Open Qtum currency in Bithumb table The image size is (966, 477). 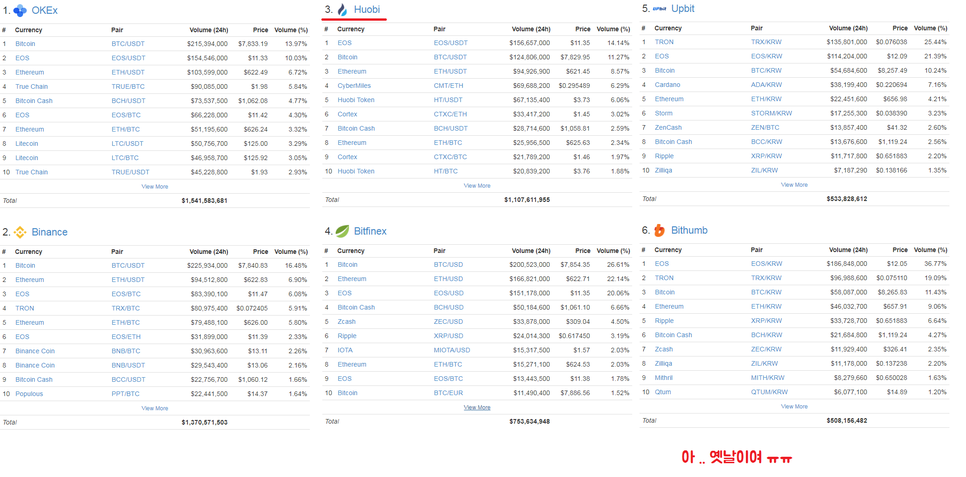662,392
